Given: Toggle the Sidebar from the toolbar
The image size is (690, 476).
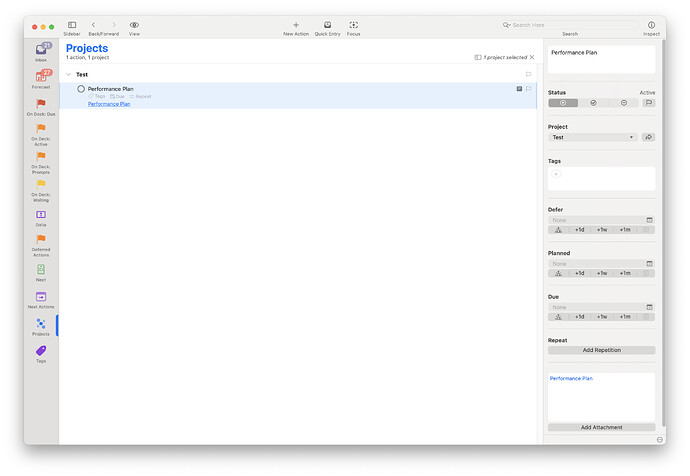Looking at the screenshot, I should click(72, 25).
